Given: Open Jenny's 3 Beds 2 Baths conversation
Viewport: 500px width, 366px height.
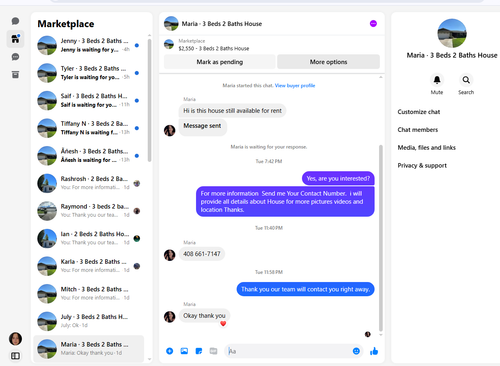Looking at the screenshot, I should pos(89,45).
